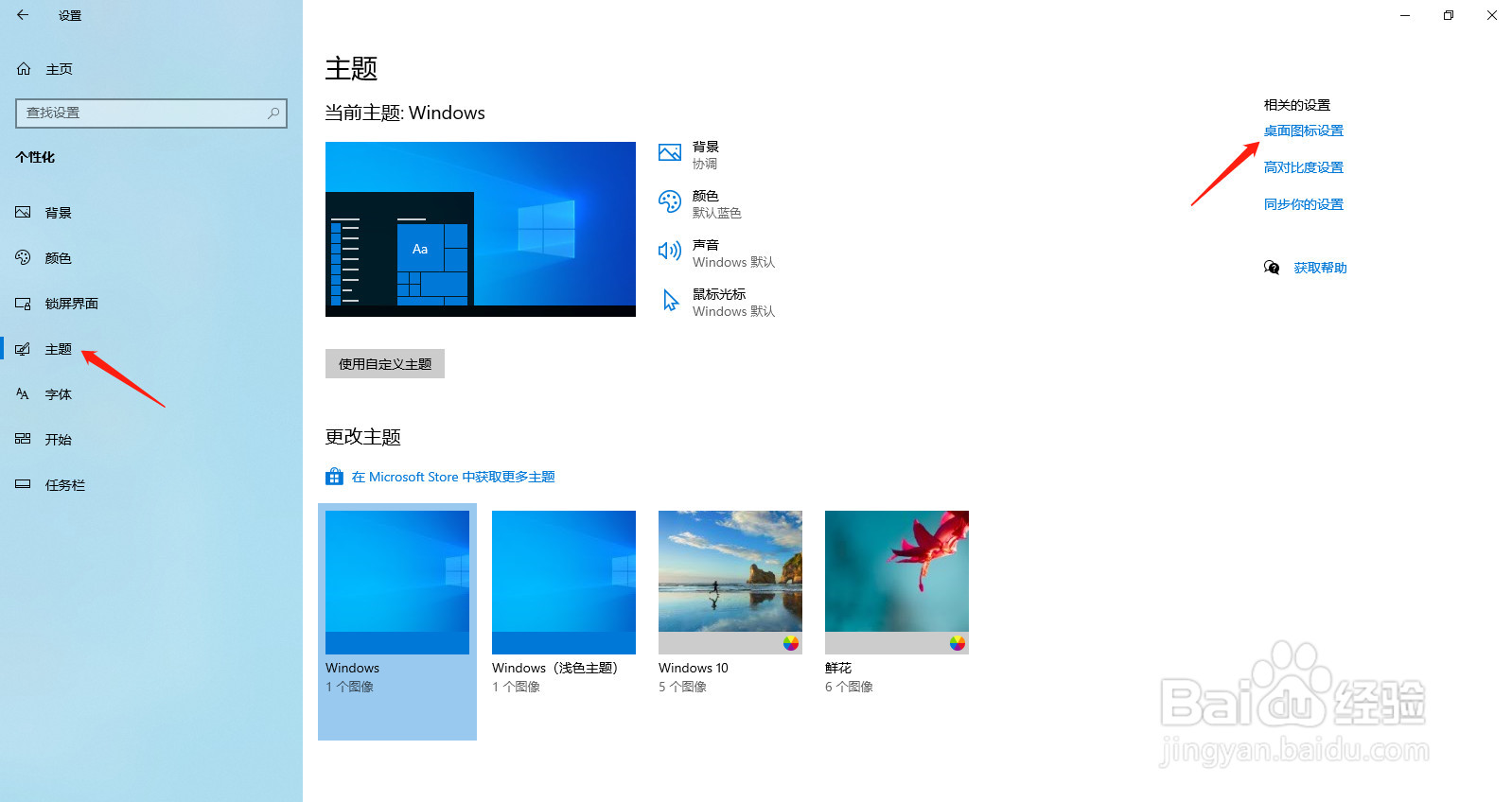Open the 颜色 sidebar section

[x=59, y=258]
